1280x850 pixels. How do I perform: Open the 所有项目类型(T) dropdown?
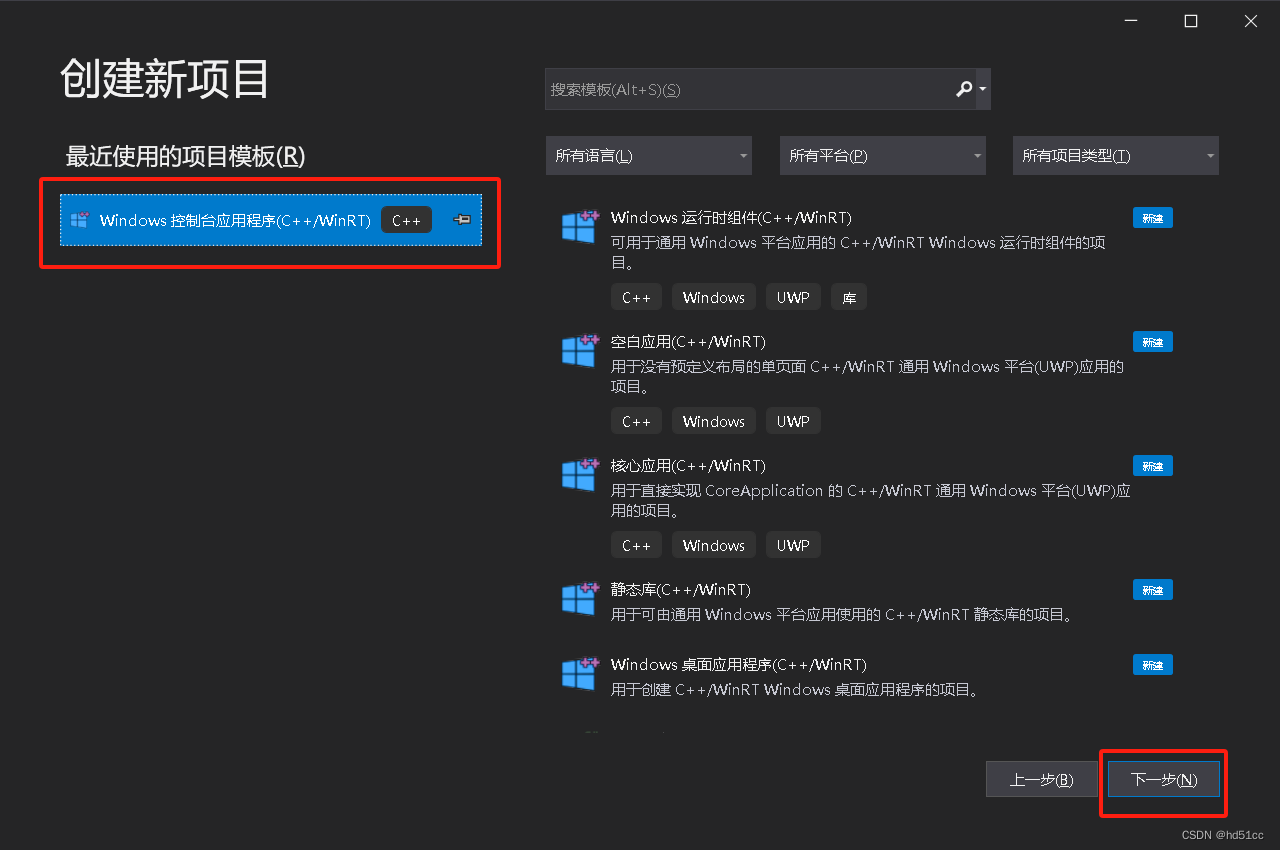[1115, 155]
